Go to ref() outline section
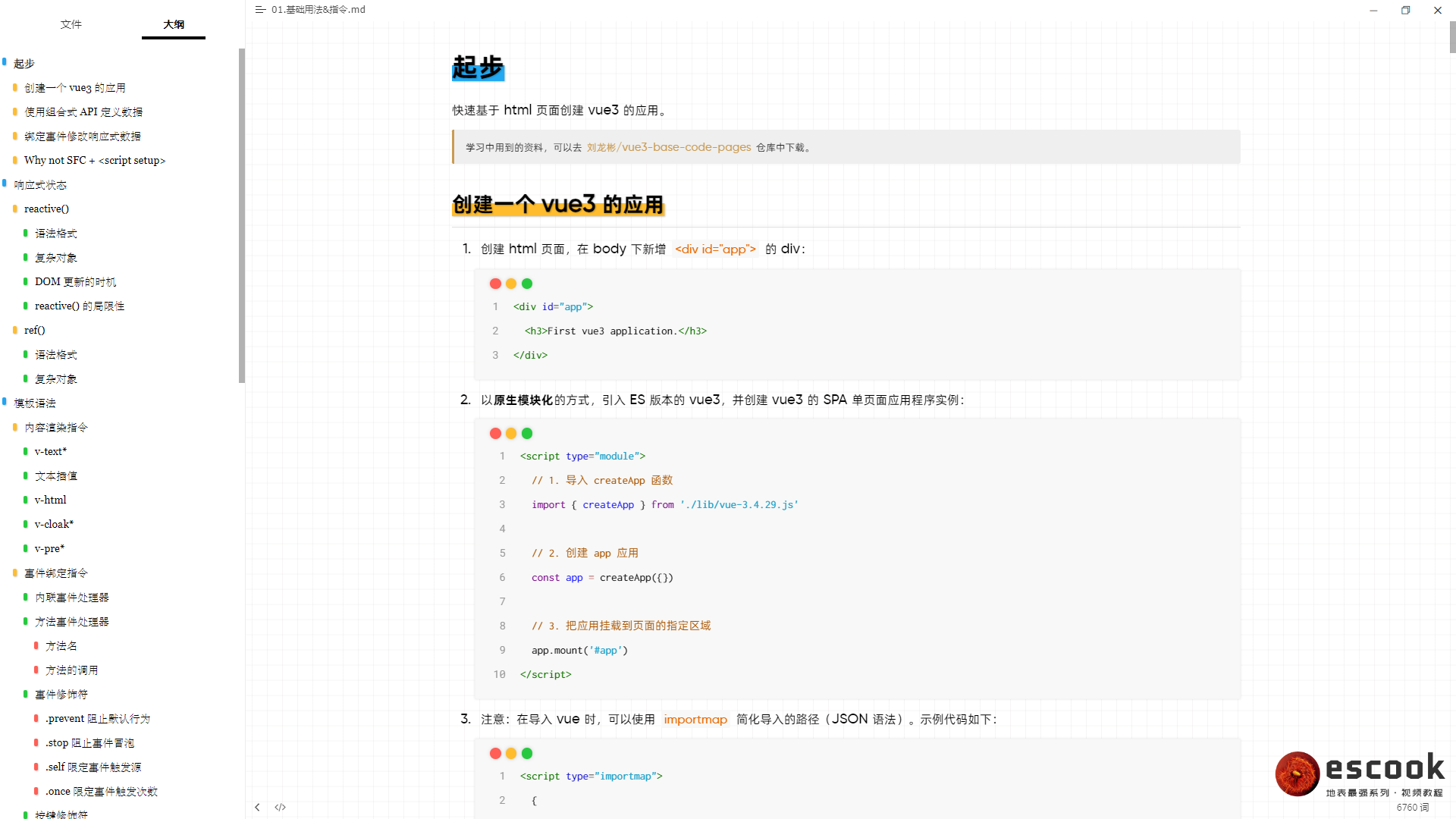This screenshot has height=819, width=1456. pyautogui.click(x=34, y=330)
